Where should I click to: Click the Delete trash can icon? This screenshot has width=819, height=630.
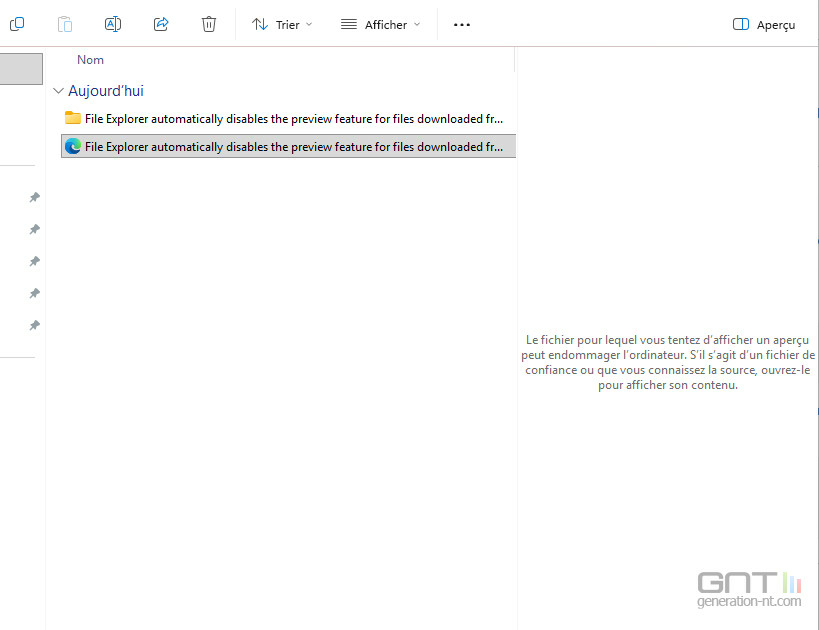(209, 24)
